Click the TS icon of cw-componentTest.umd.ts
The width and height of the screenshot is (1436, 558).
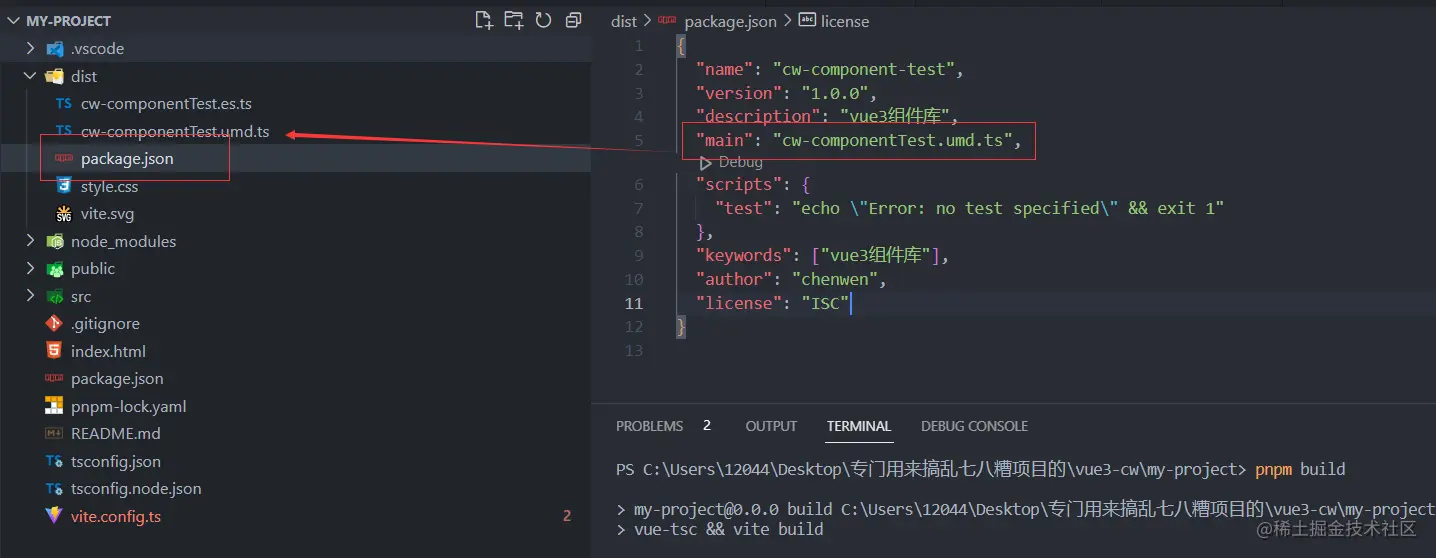pyautogui.click(x=64, y=131)
